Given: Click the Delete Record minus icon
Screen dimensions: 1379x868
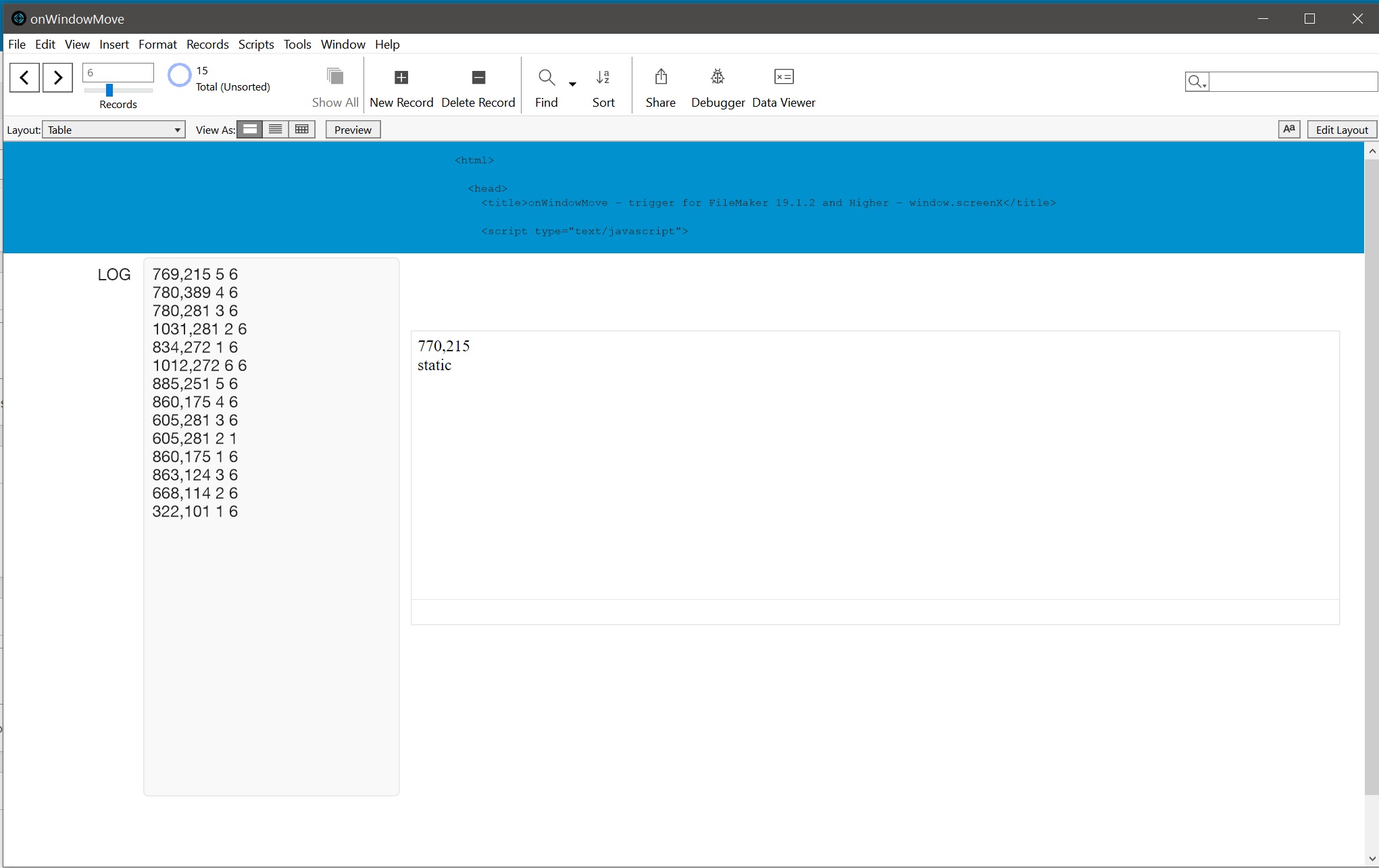Looking at the screenshot, I should 478,78.
